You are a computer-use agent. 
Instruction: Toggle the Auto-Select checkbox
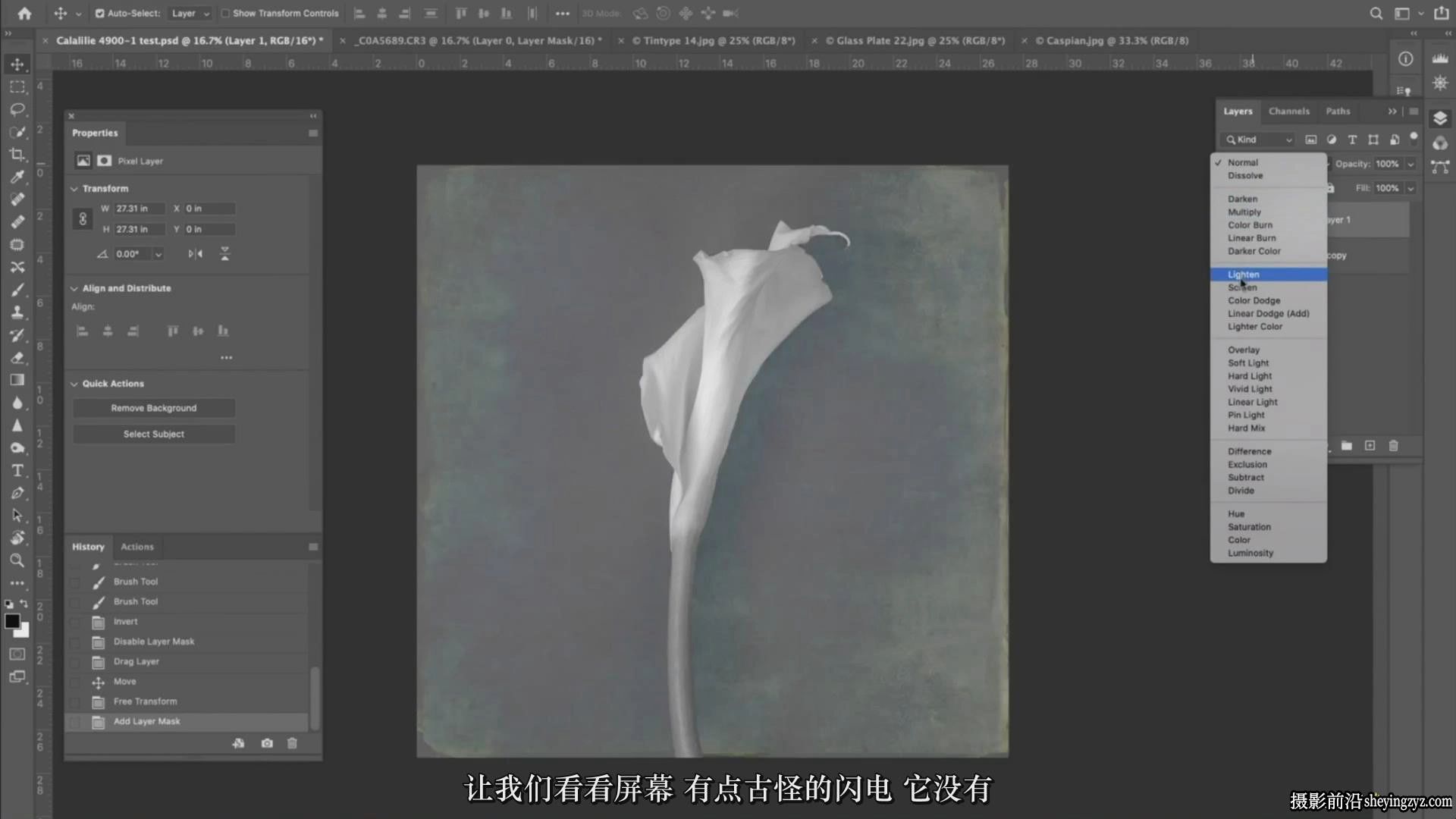(99, 14)
